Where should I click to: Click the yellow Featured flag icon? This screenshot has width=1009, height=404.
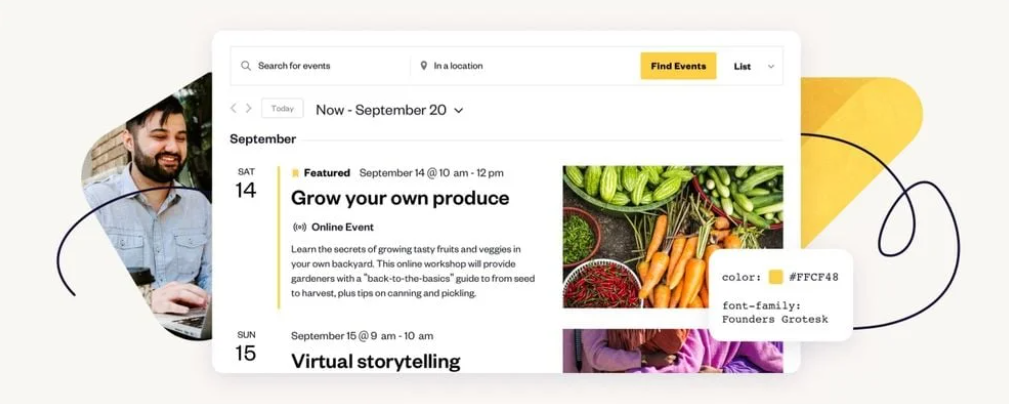click(295, 173)
